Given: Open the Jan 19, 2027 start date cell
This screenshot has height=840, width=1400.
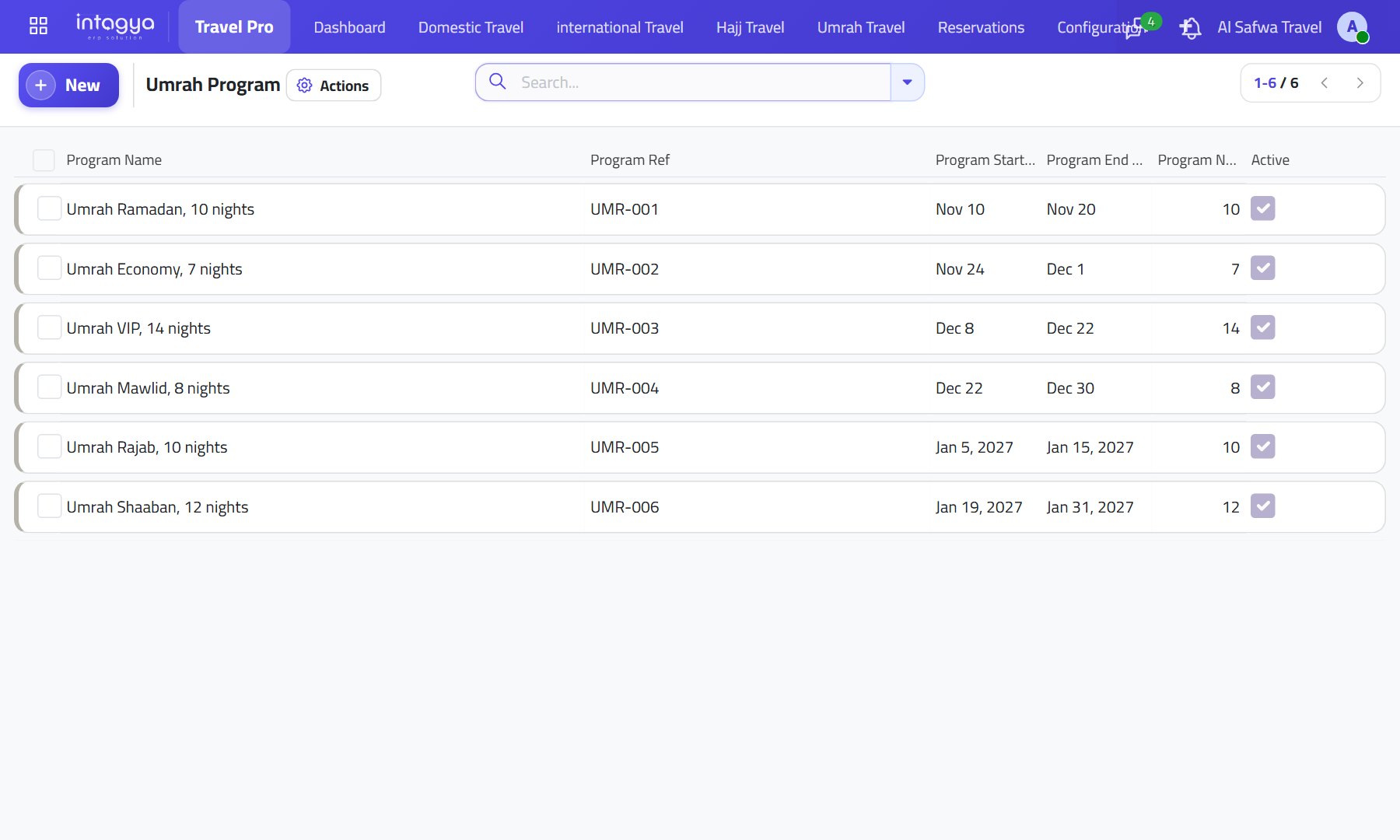Looking at the screenshot, I should coord(978,507).
